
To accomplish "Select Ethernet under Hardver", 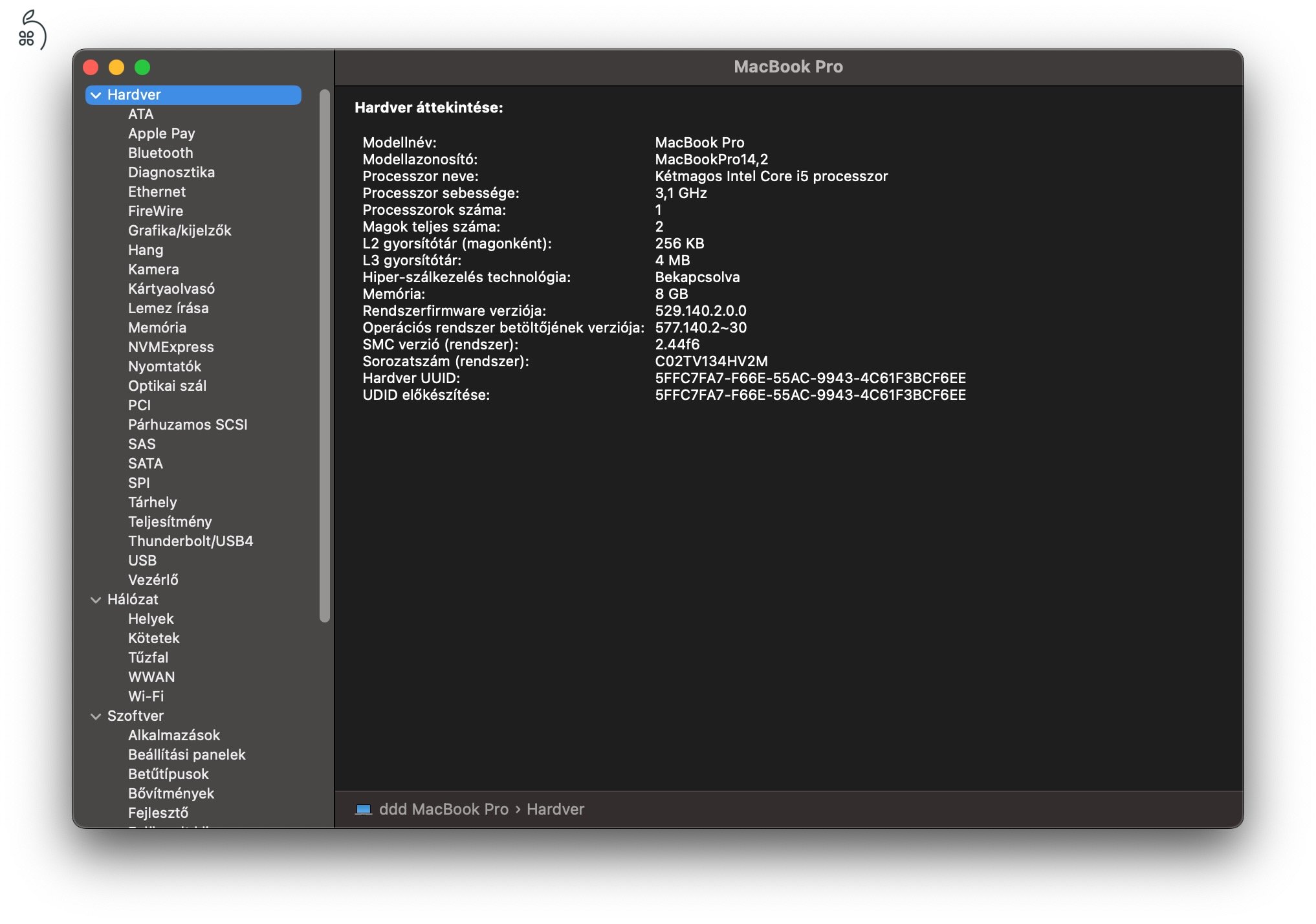I will pyautogui.click(x=157, y=192).
